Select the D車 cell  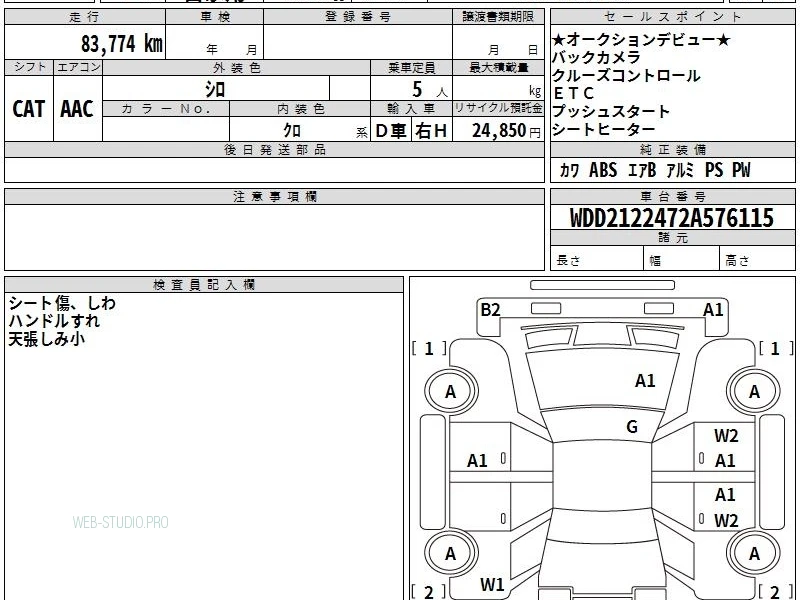tap(391, 131)
